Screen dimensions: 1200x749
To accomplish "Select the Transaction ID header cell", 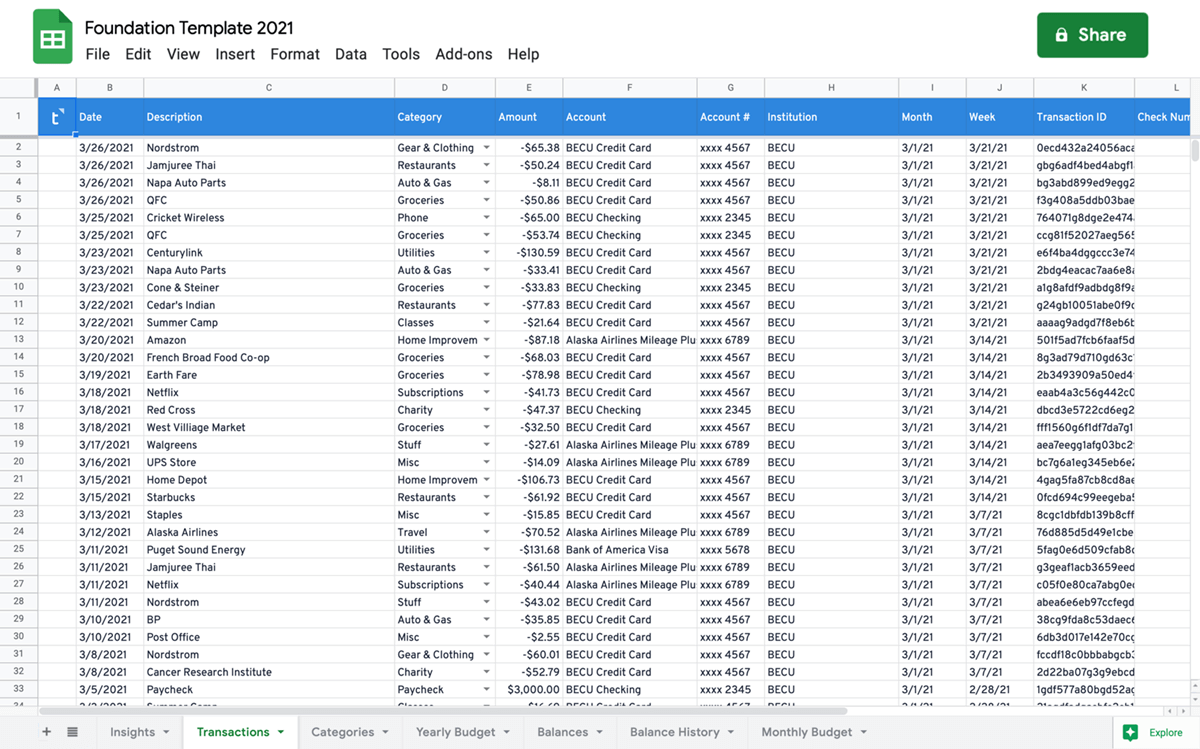I will (1084, 117).
